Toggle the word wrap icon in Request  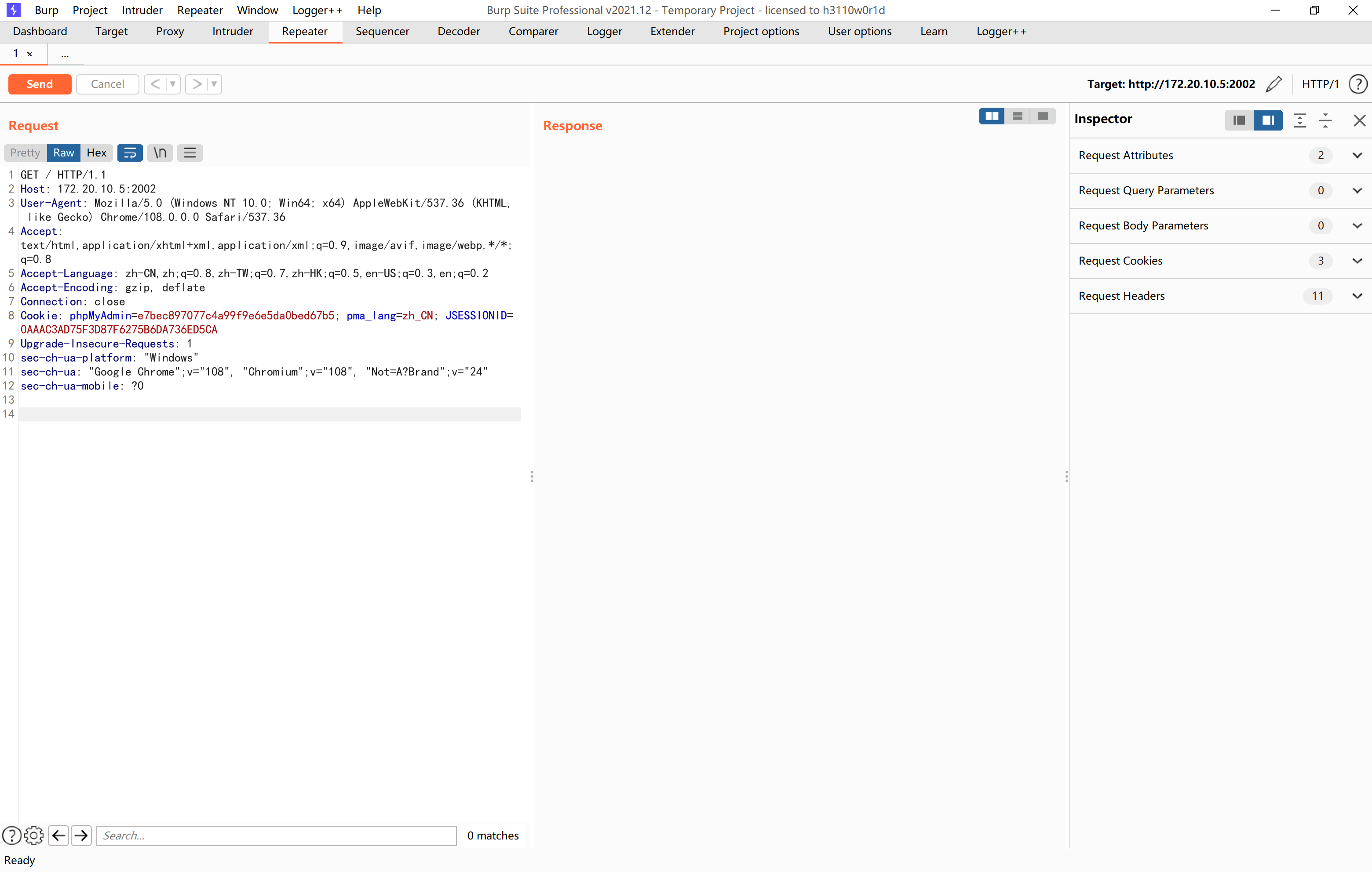click(130, 153)
